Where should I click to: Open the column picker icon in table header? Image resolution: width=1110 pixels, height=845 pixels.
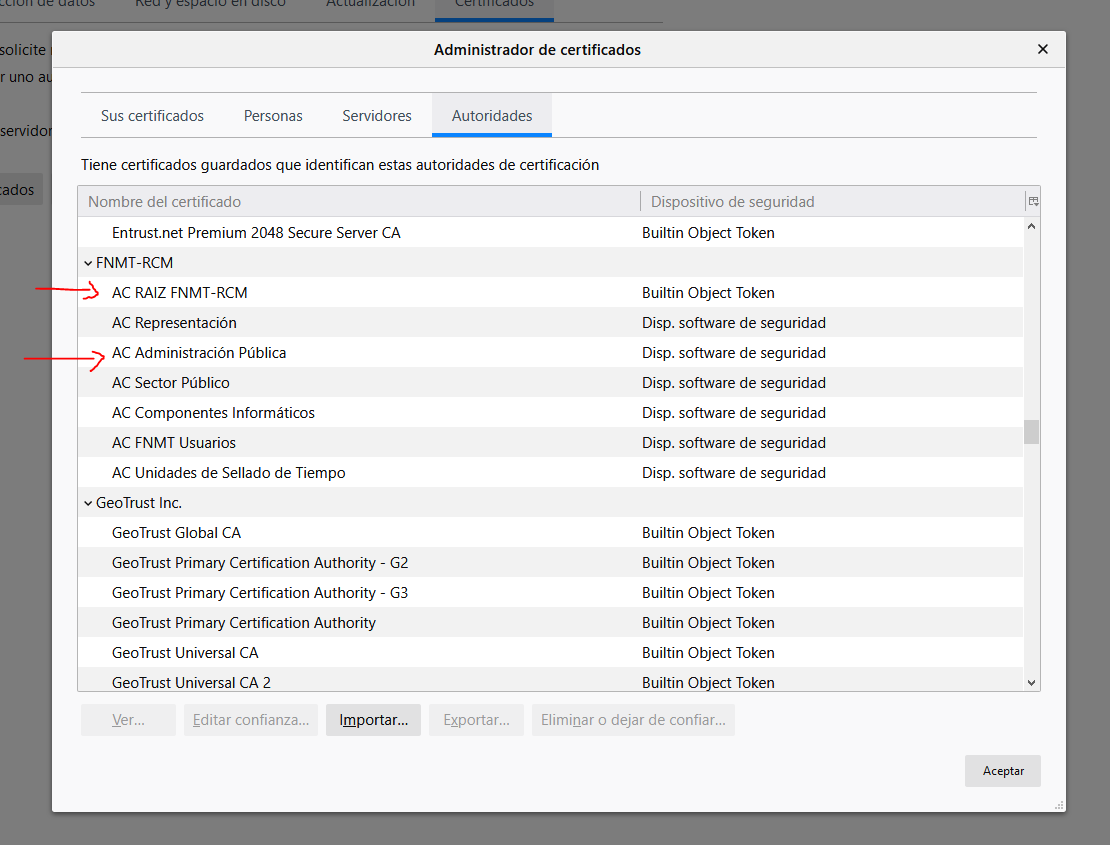click(1033, 202)
